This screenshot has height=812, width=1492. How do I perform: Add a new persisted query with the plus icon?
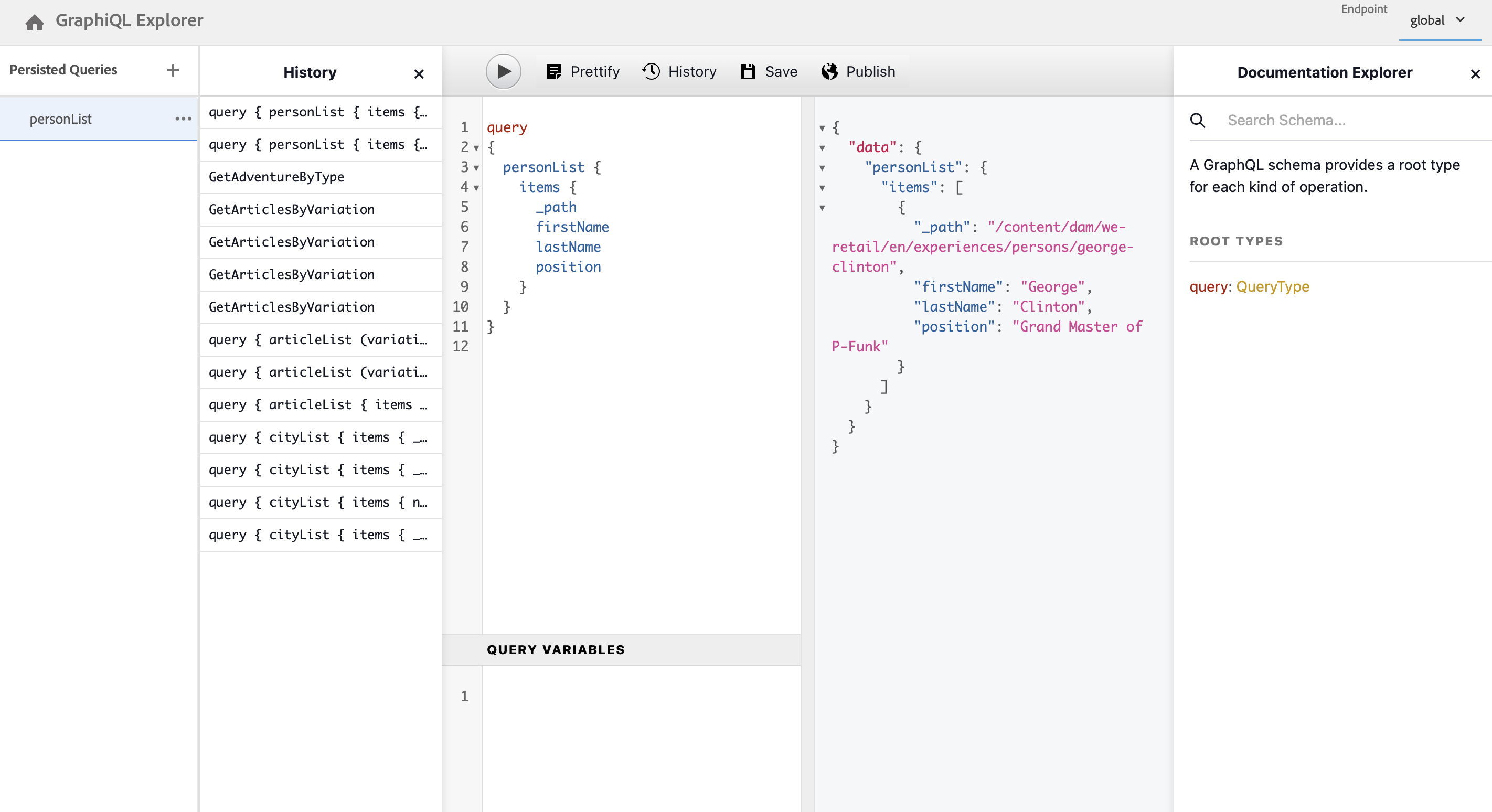click(x=173, y=71)
